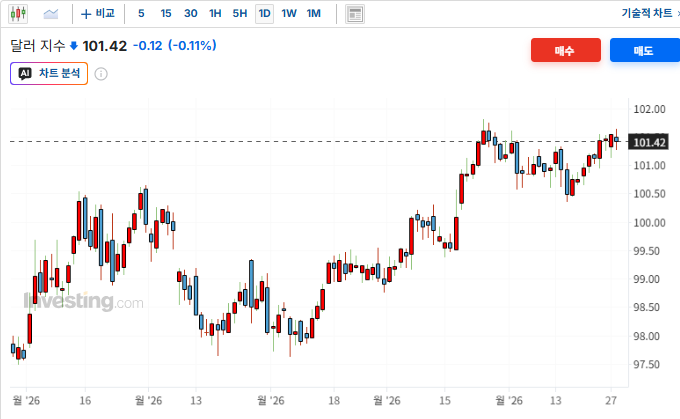Open the news layout icon in toolbar

(x=355, y=14)
